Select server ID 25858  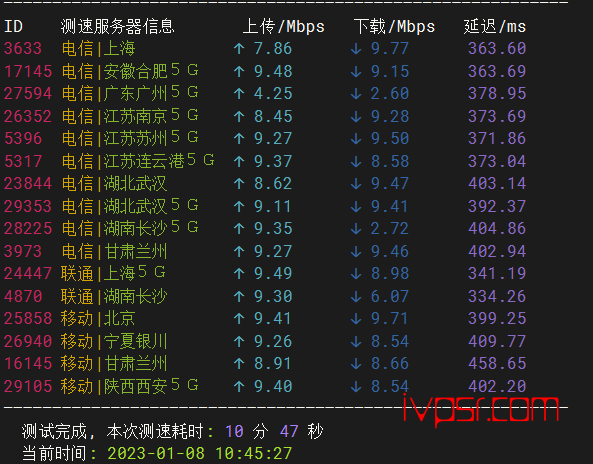click(28, 318)
